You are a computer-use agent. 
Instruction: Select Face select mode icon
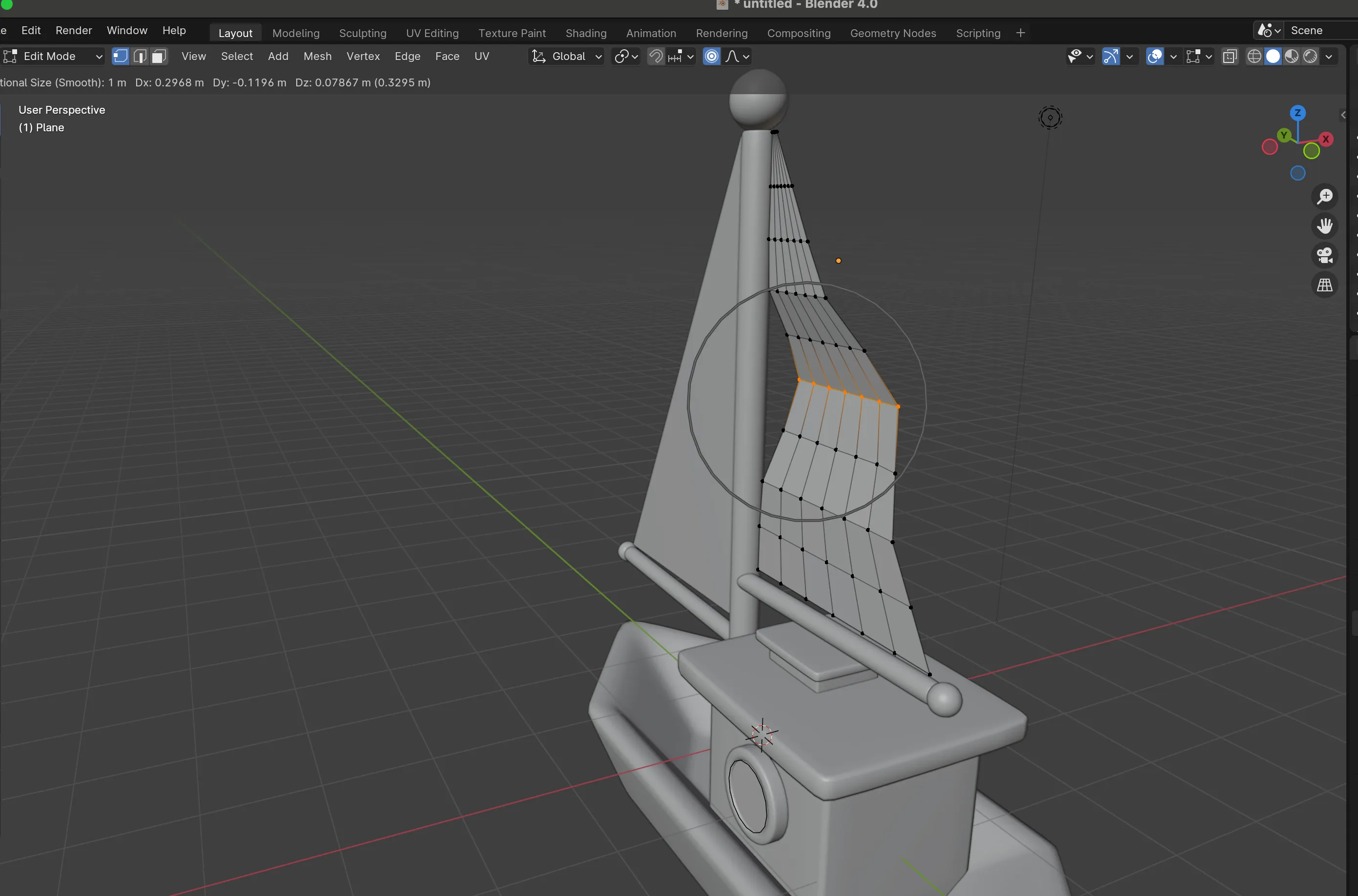tap(159, 56)
